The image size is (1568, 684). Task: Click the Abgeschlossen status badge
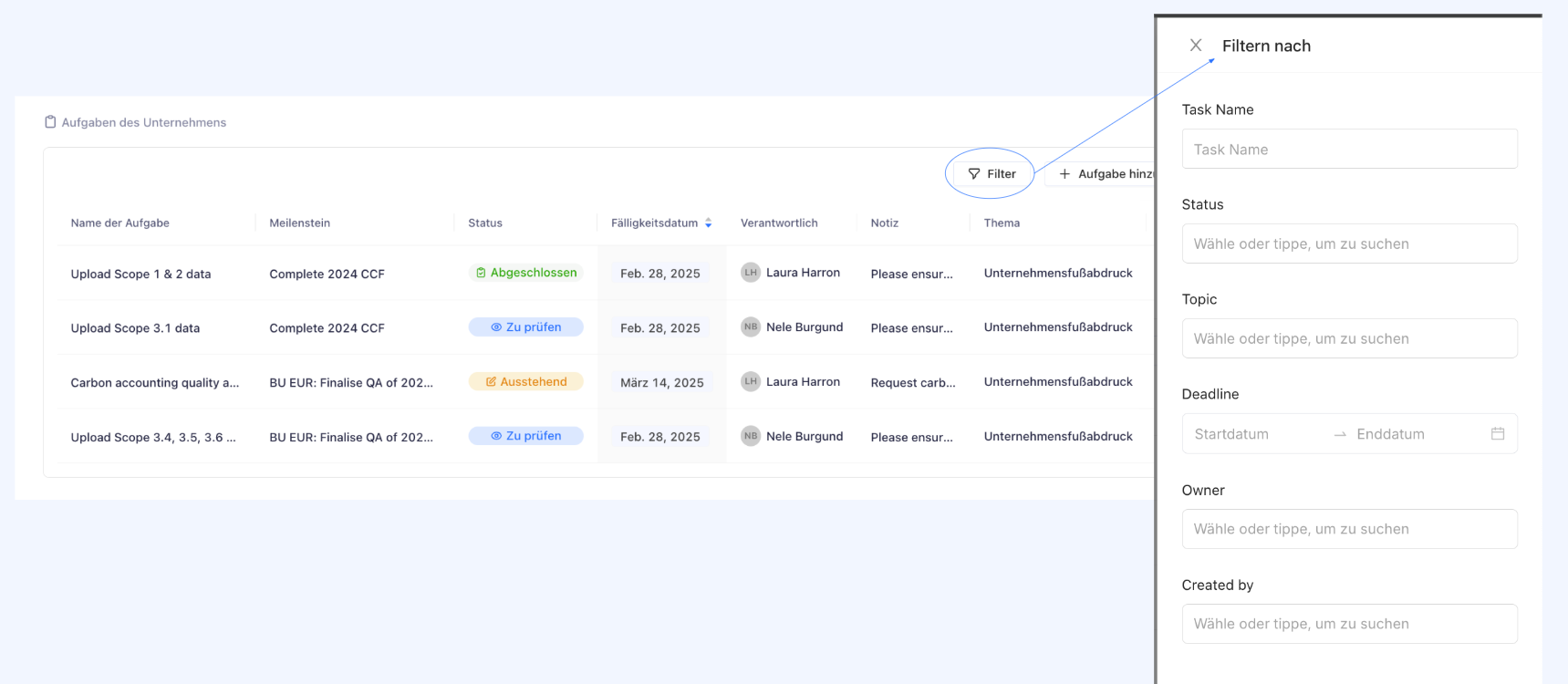(x=526, y=273)
